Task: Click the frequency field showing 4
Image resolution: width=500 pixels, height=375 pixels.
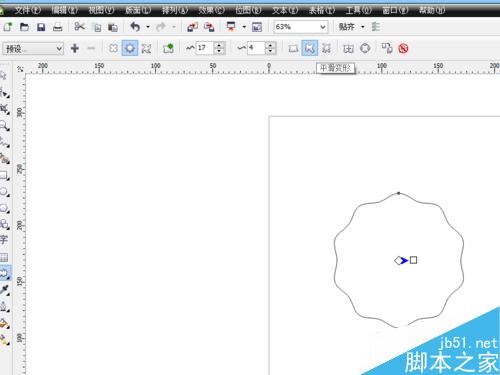Action: pyautogui.click(x=257, y=48)
